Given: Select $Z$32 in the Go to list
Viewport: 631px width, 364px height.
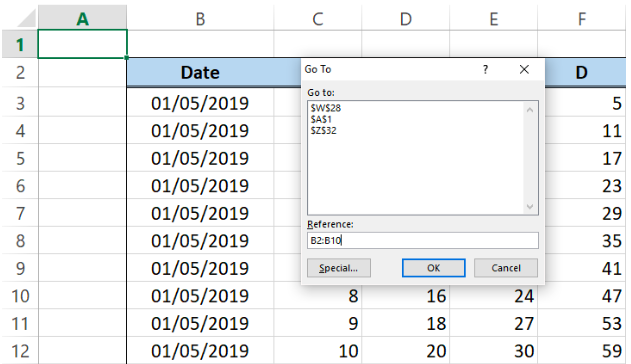Looking at the screenshot, I should (323, 130).
